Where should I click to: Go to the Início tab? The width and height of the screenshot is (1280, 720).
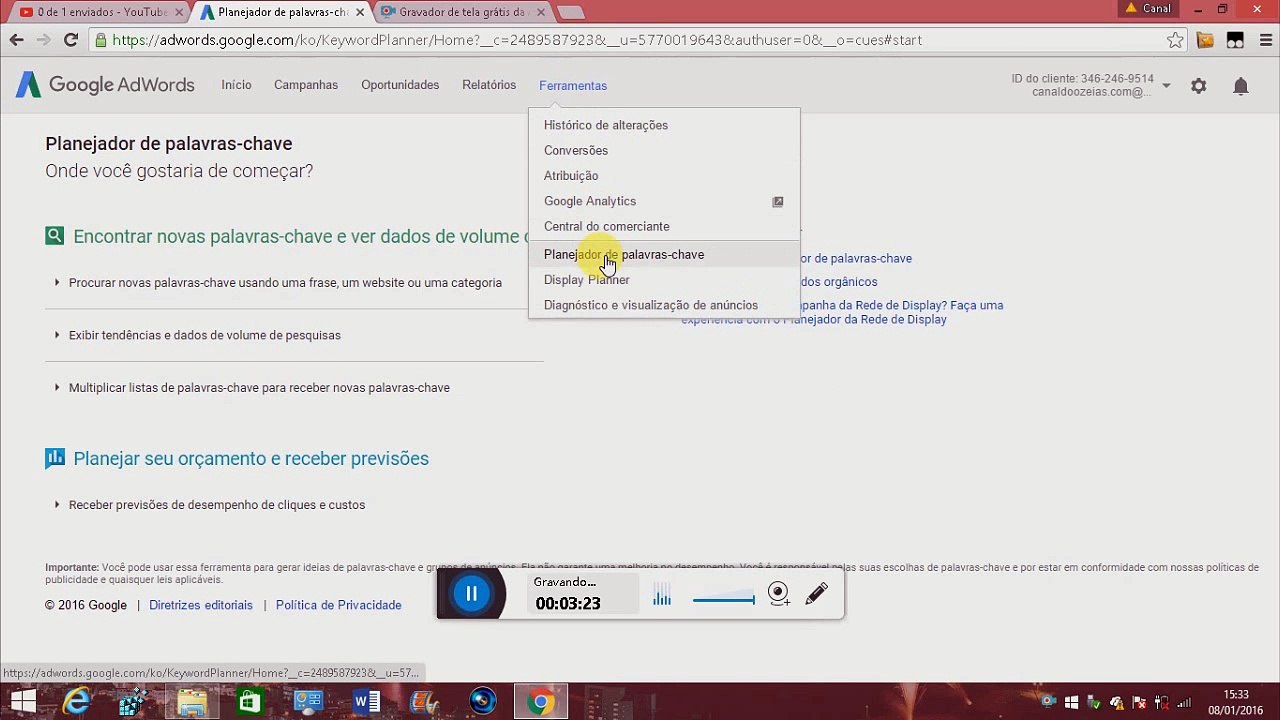(x=236, y=85)
